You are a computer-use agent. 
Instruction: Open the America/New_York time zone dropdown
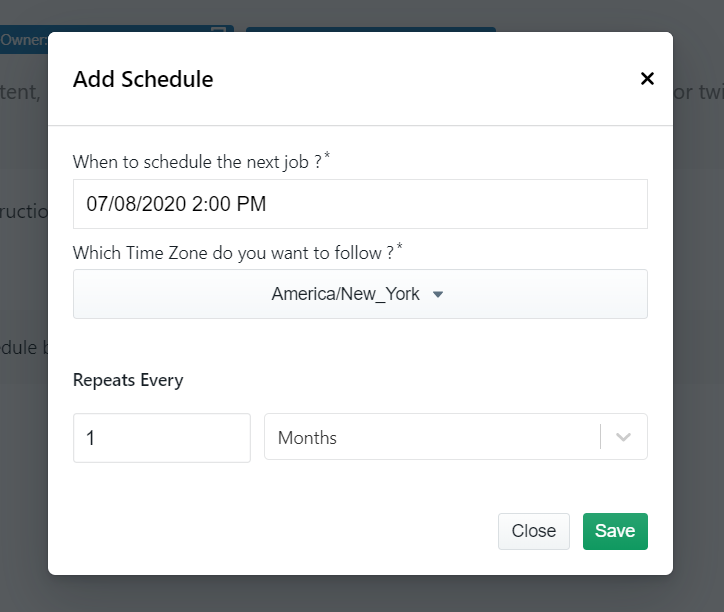[x=360, y=294]
